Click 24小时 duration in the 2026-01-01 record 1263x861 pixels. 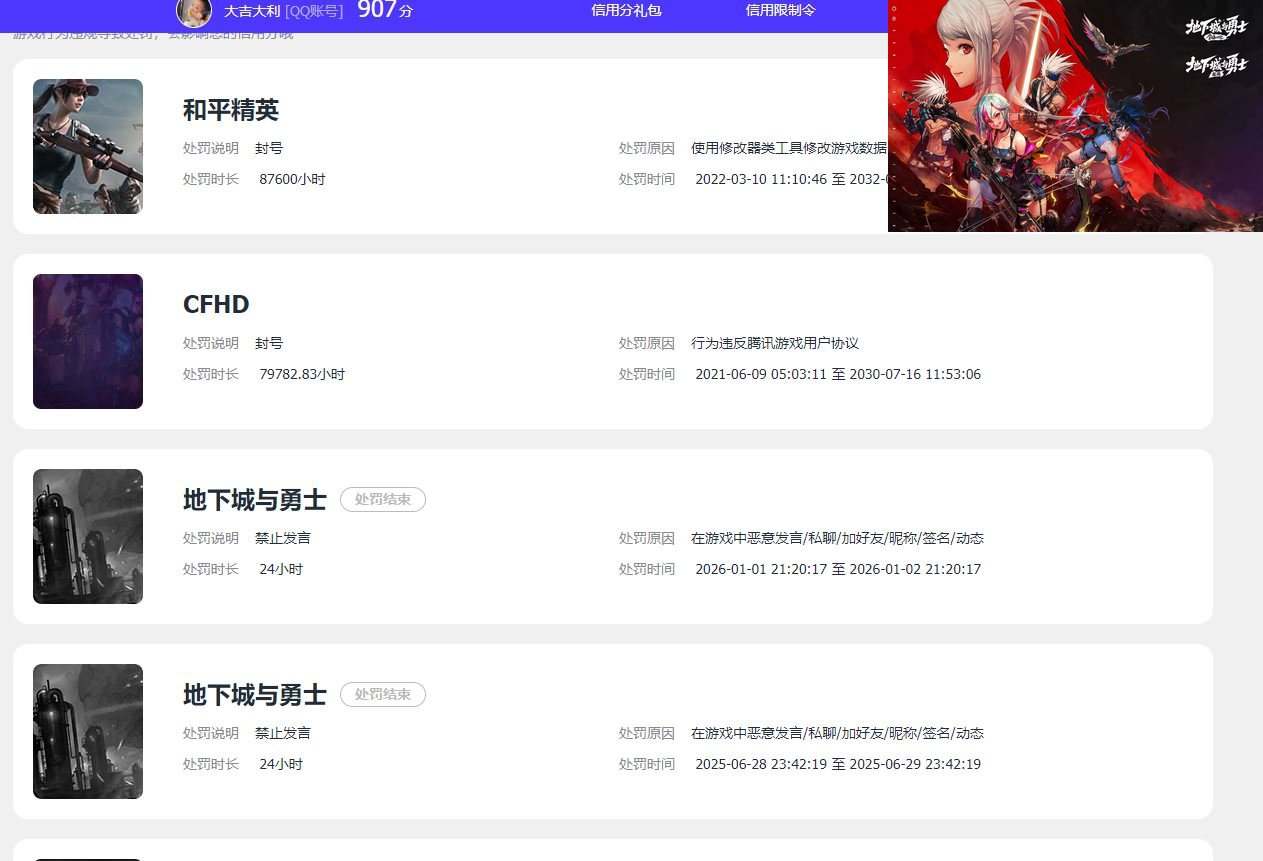point(281,569)
